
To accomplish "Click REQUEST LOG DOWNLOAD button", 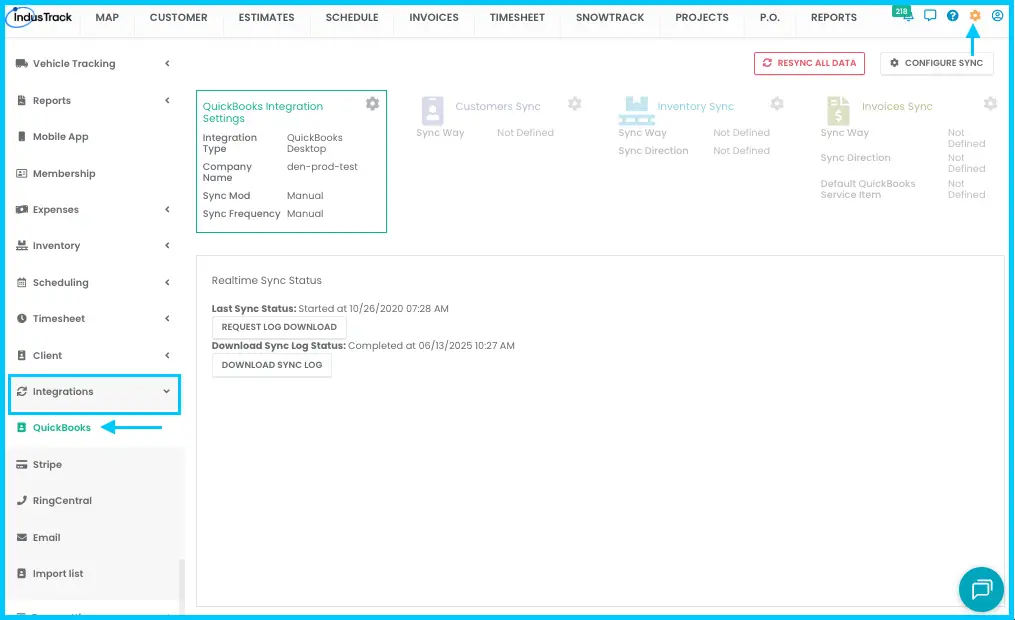I will (279, 327).
